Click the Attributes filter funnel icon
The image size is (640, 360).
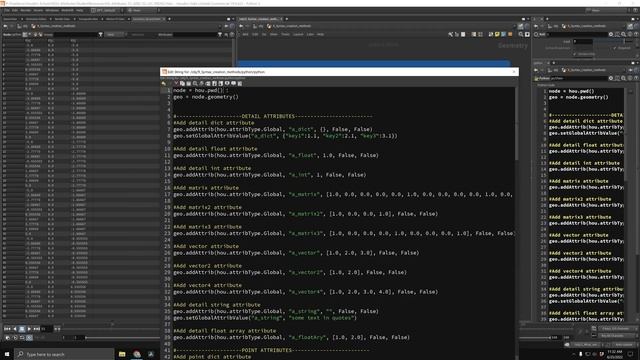[x=220, y=35]
